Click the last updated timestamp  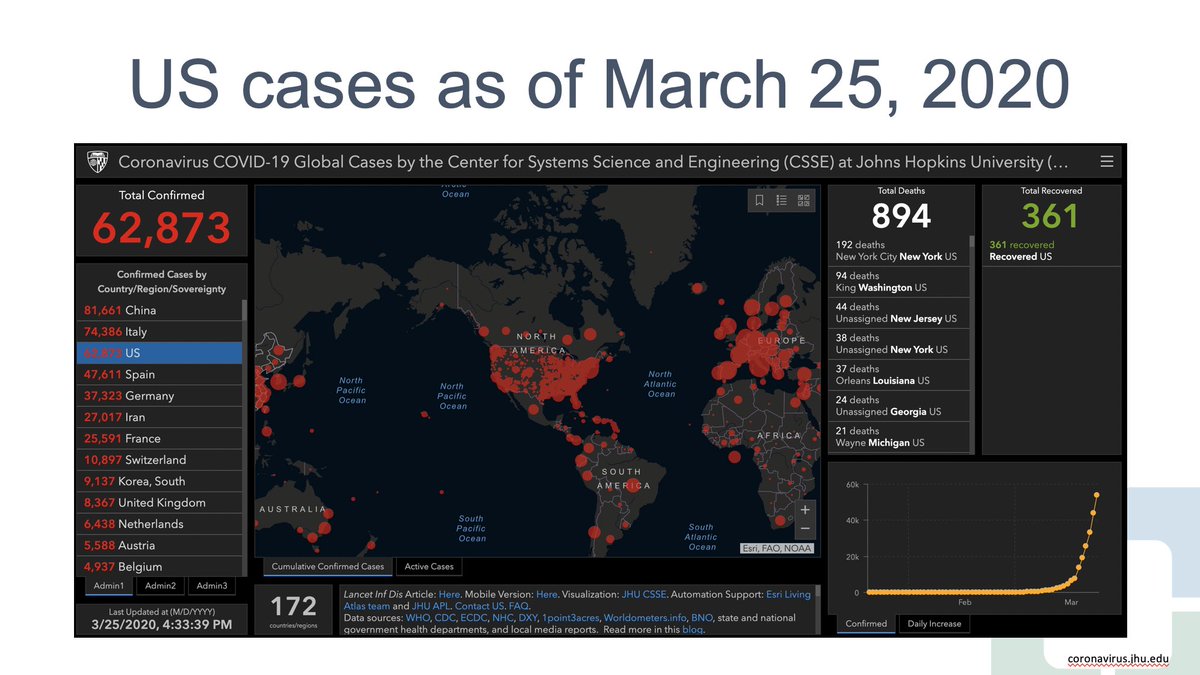[161, 624]
